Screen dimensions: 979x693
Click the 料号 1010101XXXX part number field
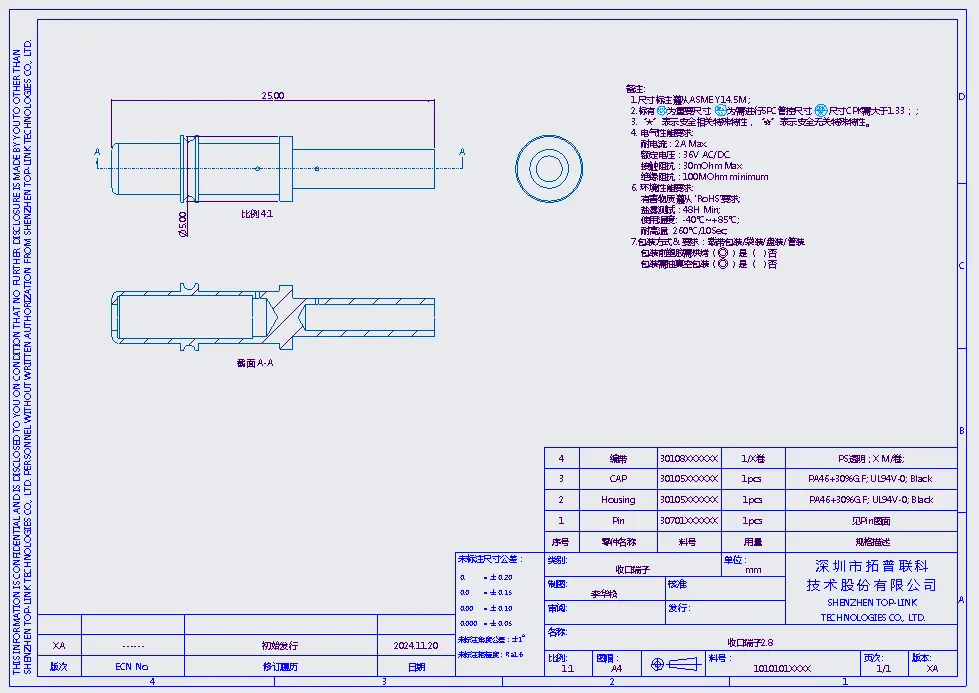[781, 668]
